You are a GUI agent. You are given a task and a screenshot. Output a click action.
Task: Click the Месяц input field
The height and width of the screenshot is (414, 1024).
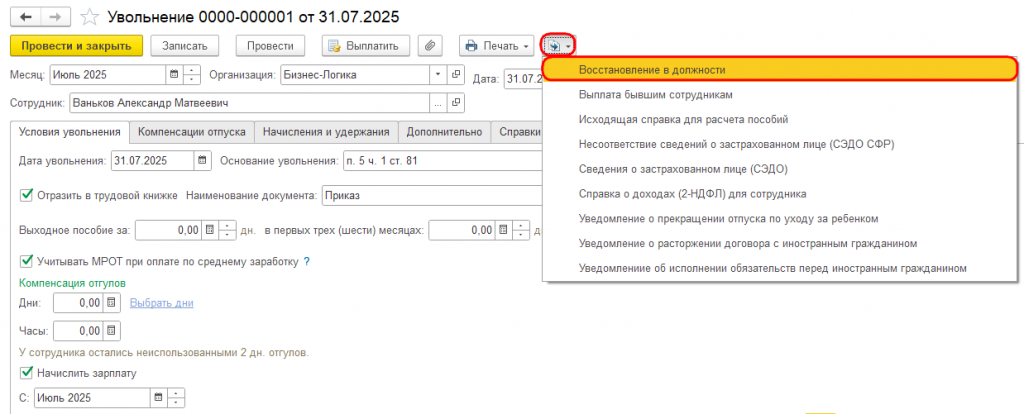pos(108,74)
